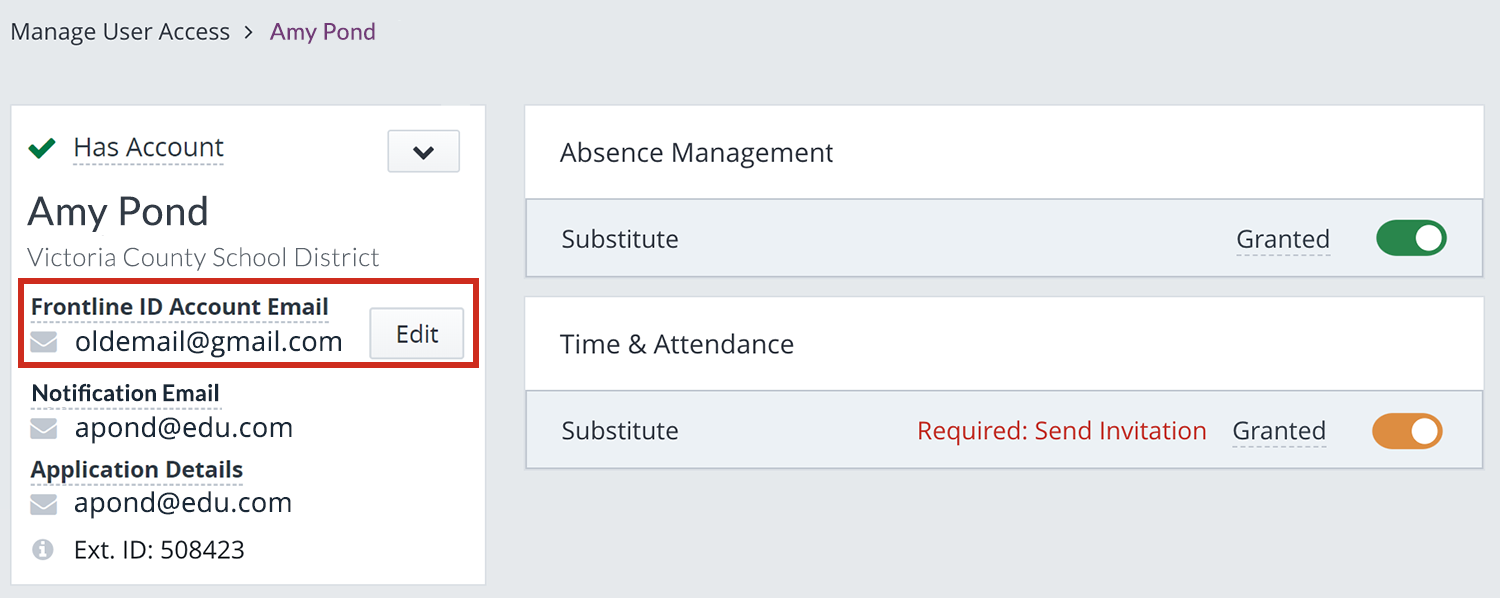Click the green Has Account checkmark icon
Screen dimensions: 1500x598
(42, 148)
